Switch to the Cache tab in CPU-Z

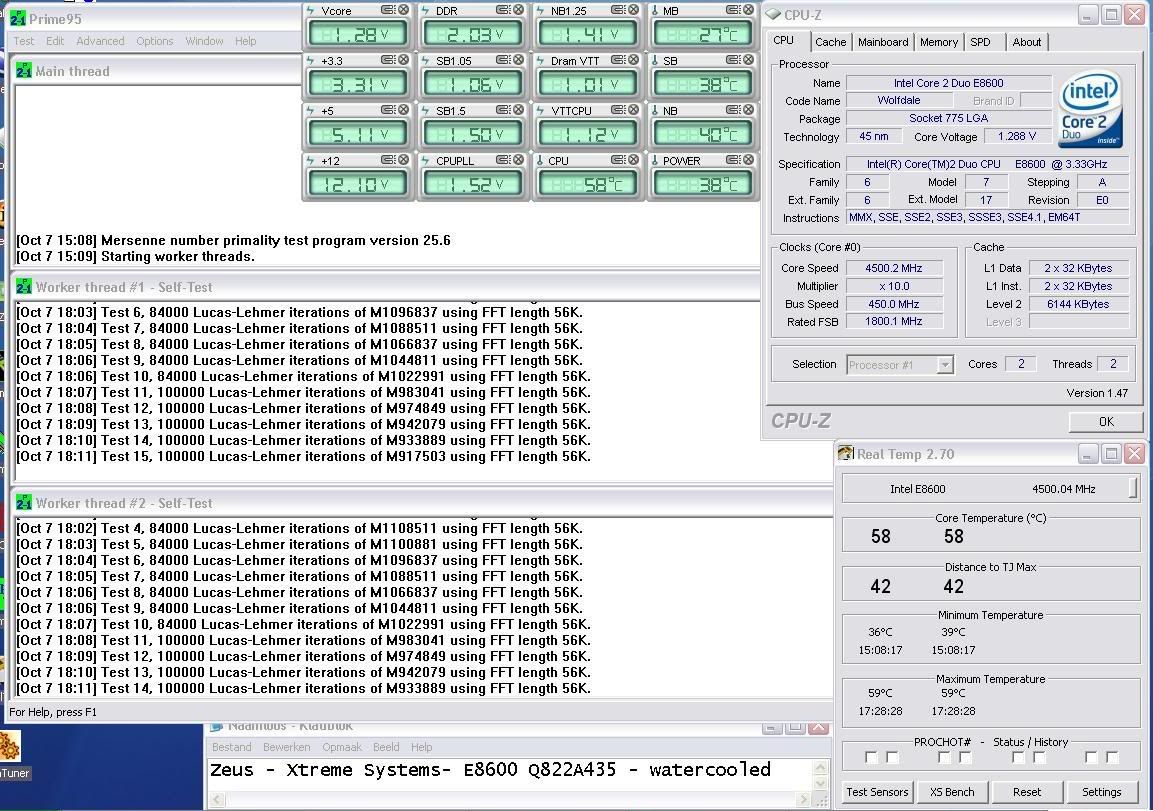click(x=831, y=42)
